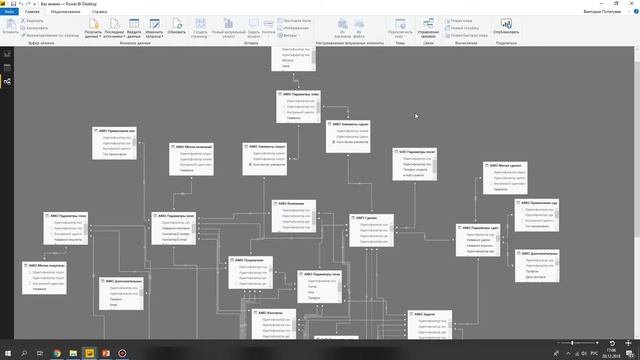The height and width of the screenshot is (360, 640).
Task: Click the signed-in user name at top right
Action: pos(602,11)
